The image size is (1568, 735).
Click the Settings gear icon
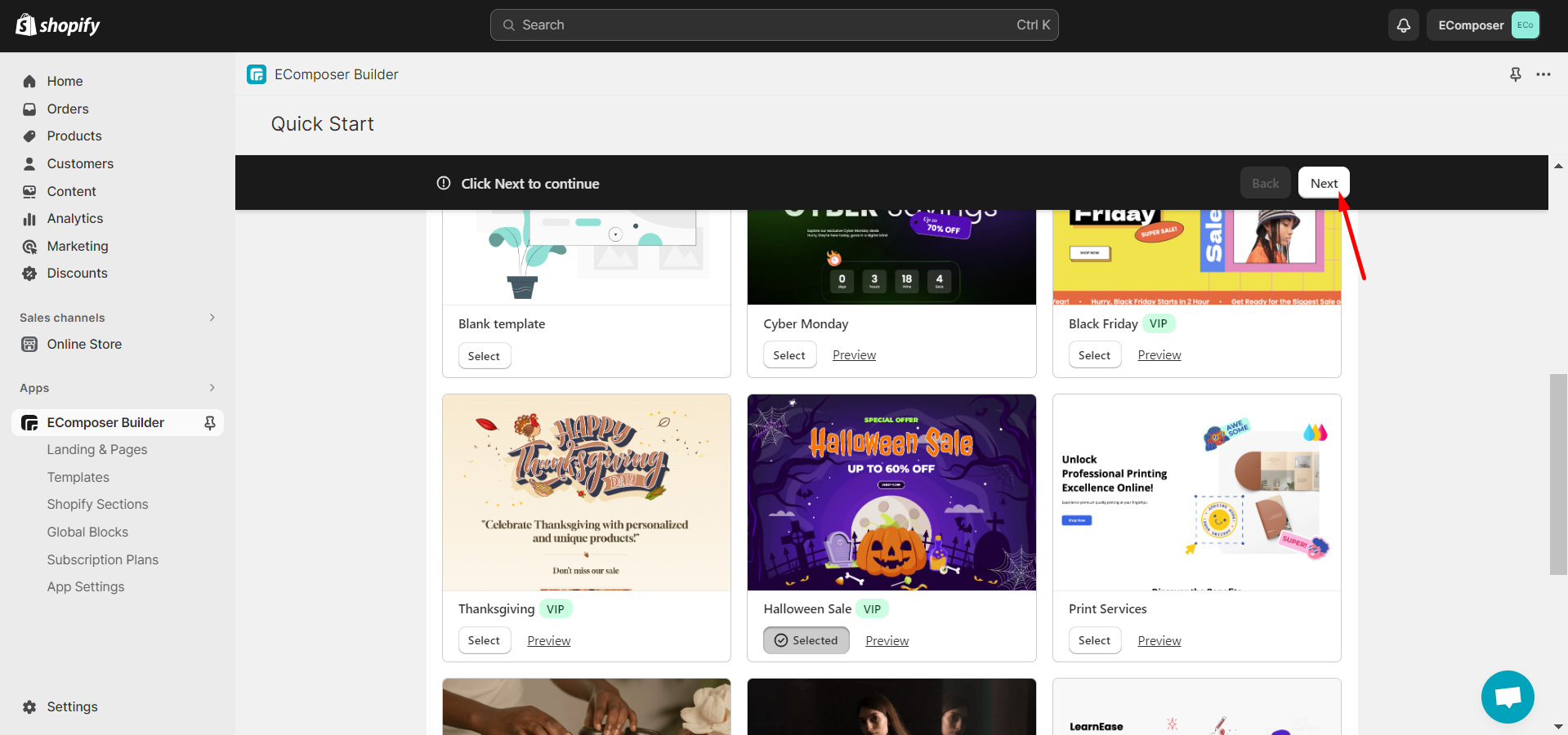[29, 706]
